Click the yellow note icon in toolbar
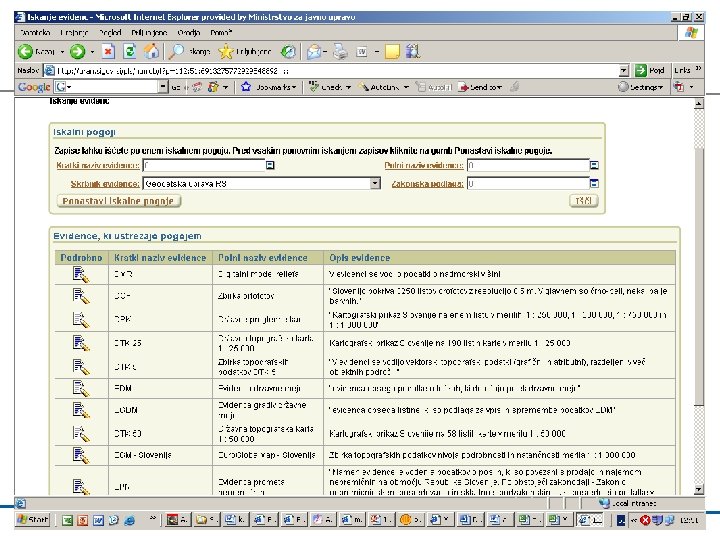 tap(392, 51)
